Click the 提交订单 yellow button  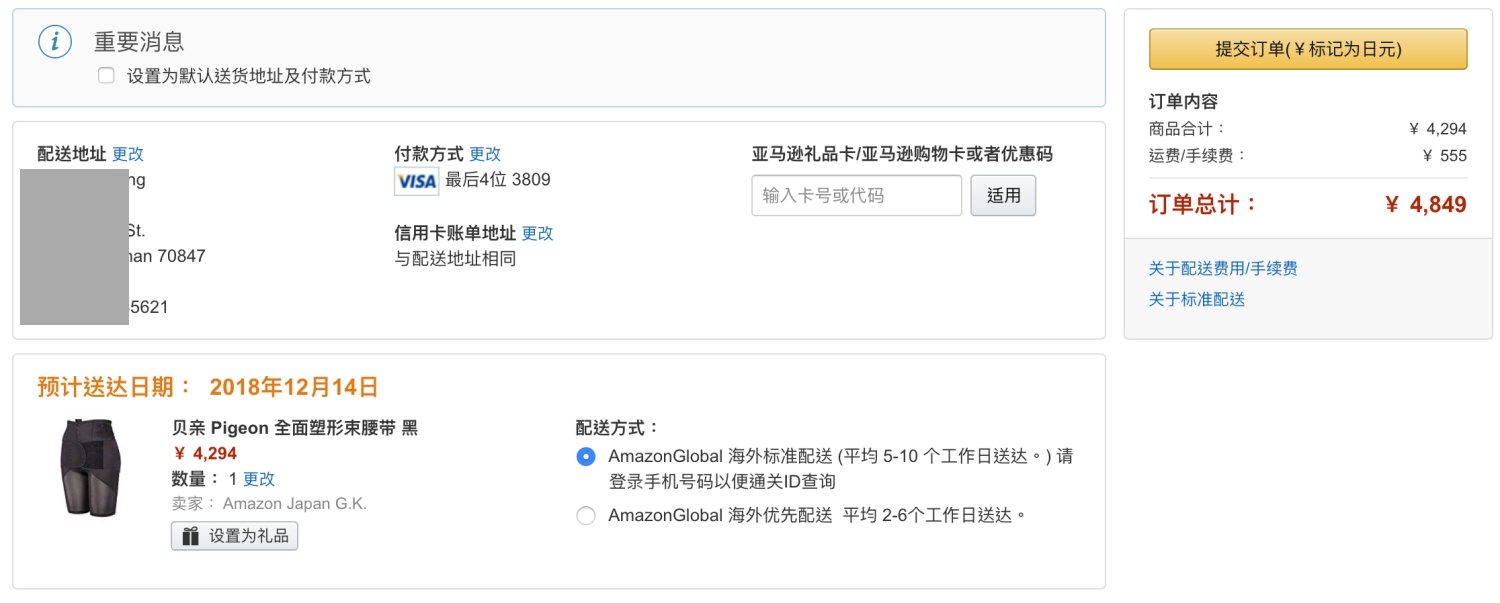coord(1308,49)
